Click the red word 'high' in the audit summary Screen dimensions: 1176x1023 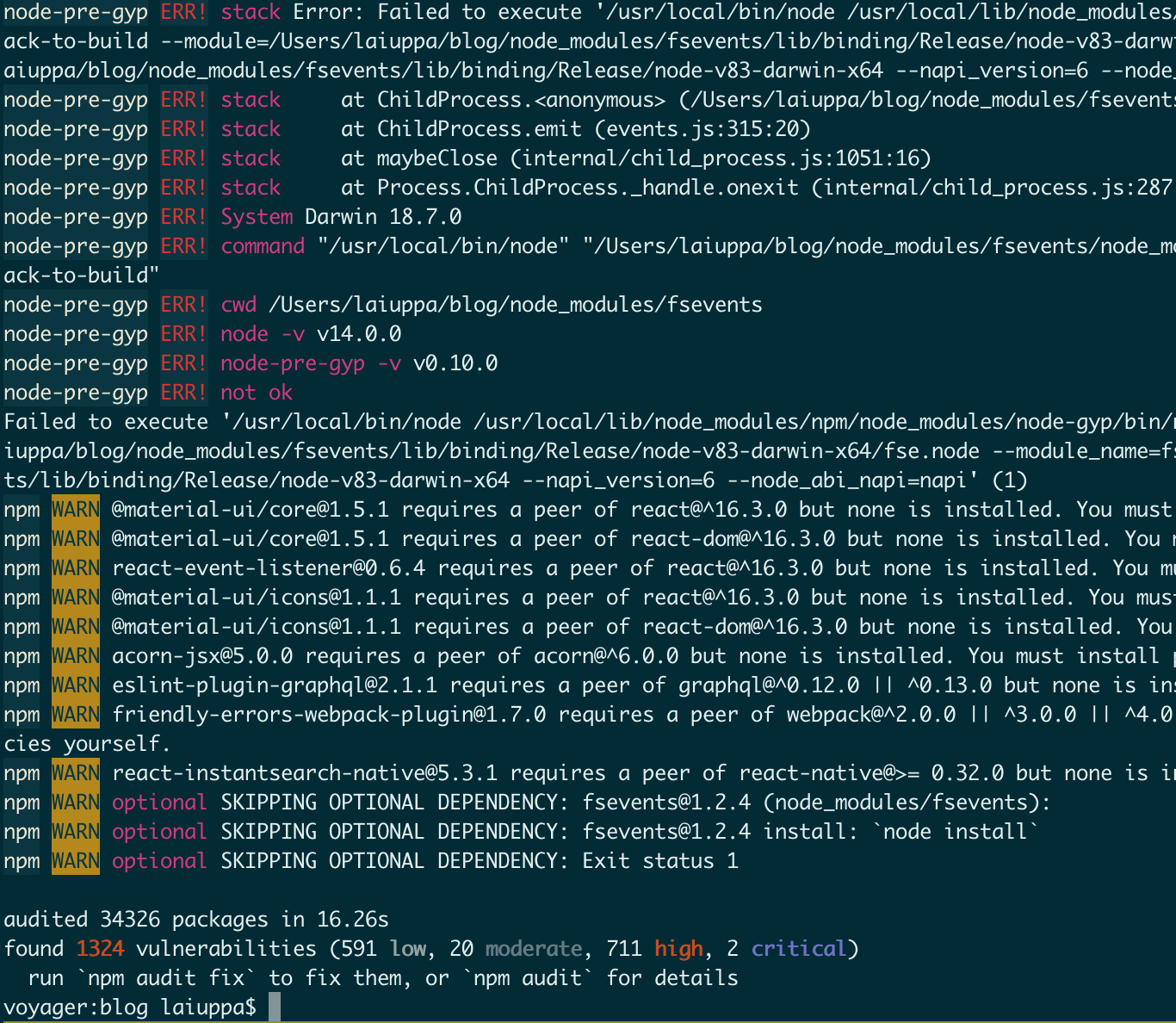tap(678, 948)
